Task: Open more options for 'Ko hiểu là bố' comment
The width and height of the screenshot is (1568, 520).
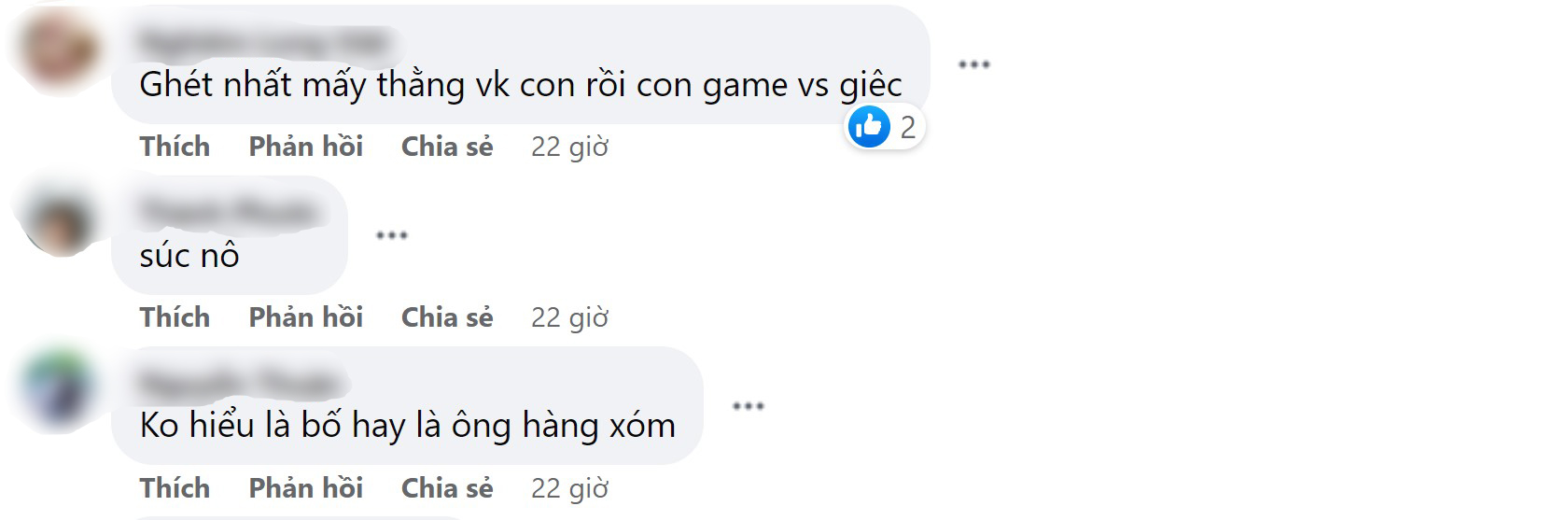Action: pyautogui.click(x=748, y=406)
